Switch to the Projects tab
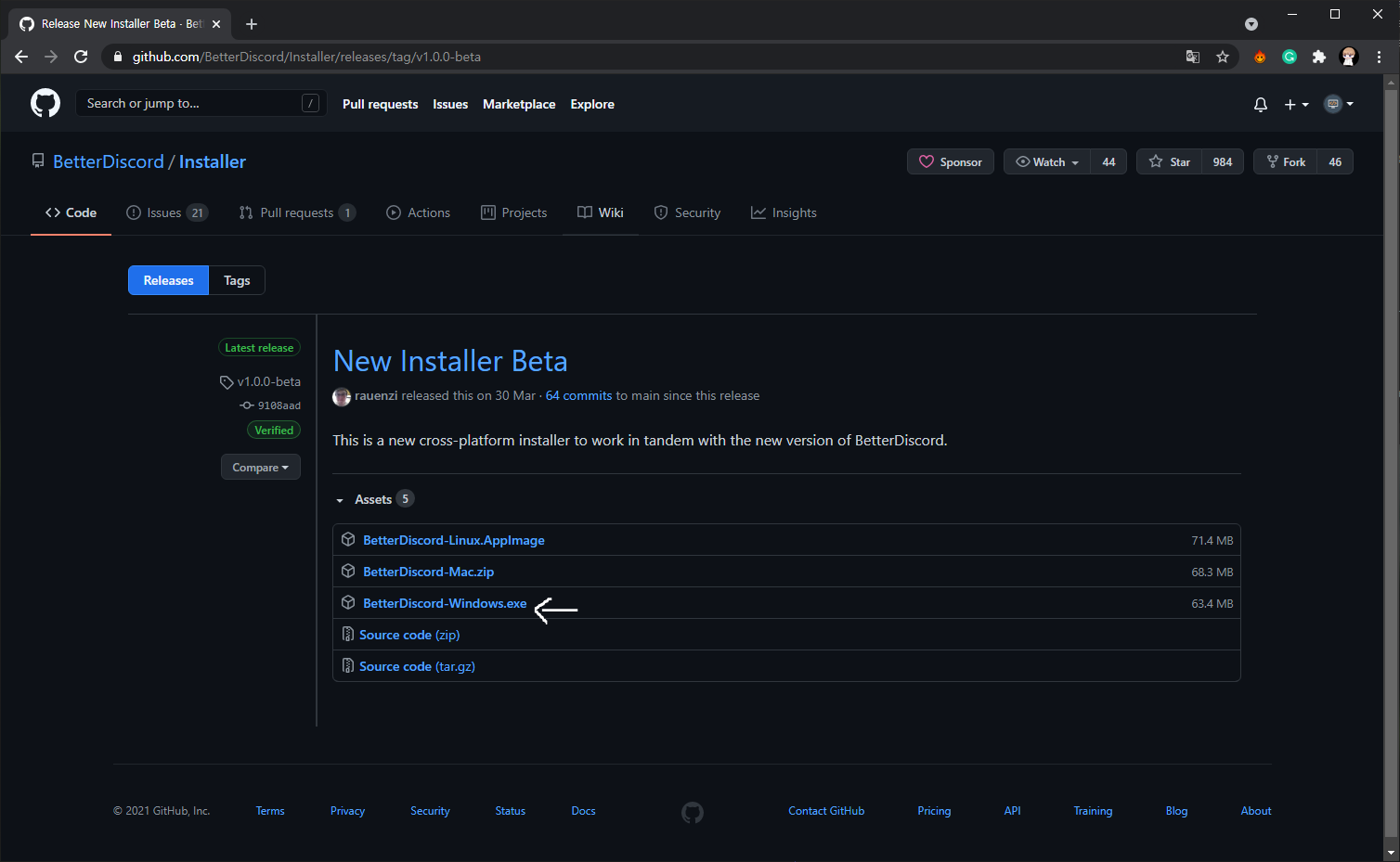The width and height of the screenshot is (1400, 862). 513,212
